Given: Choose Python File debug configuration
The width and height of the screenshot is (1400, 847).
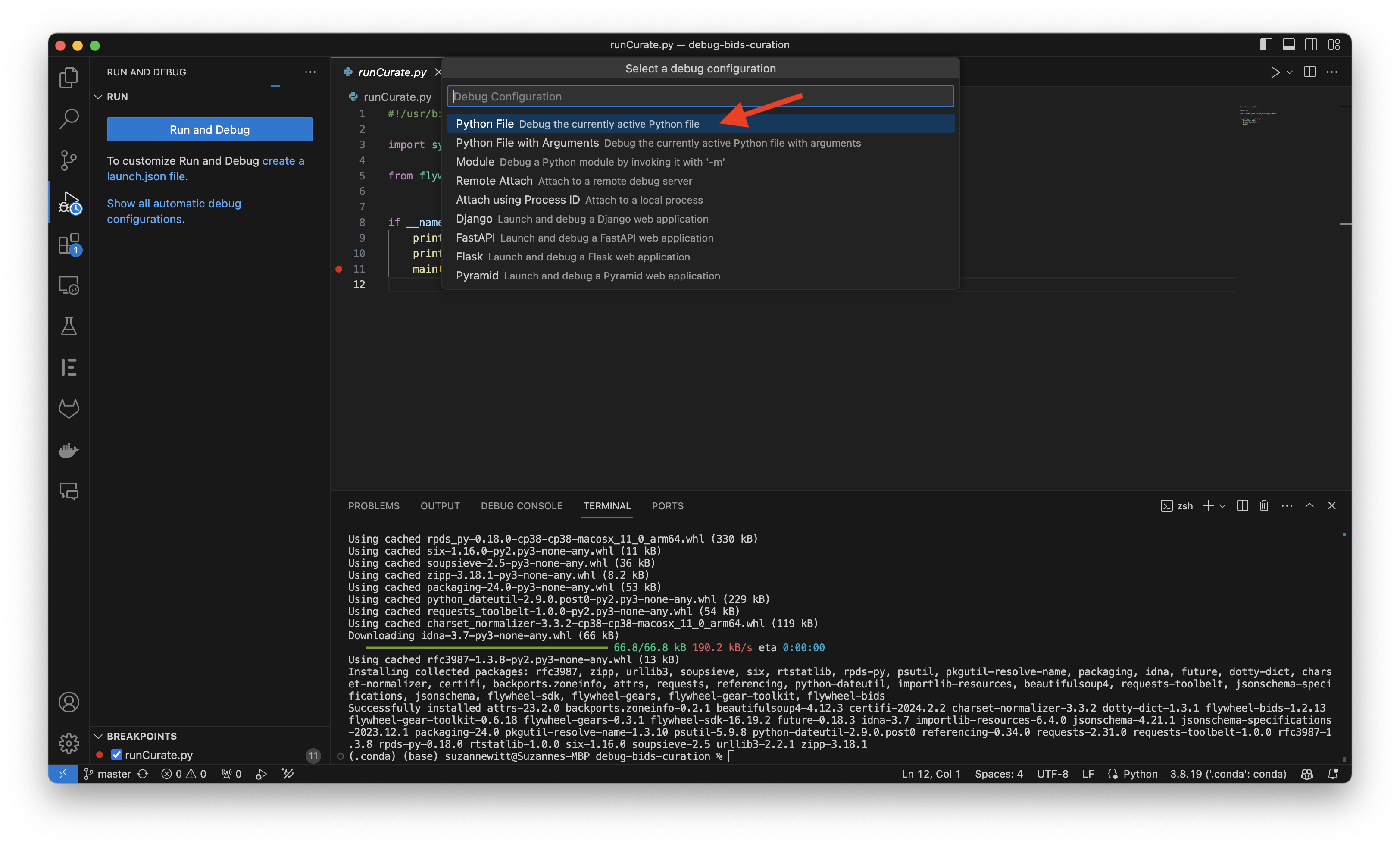Looking at the screenshot, I should (700, 123).
